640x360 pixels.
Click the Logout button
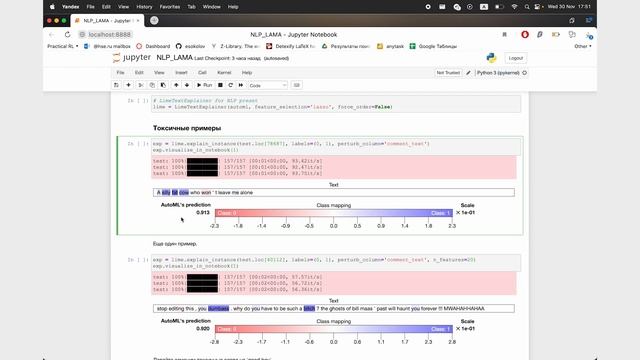tap(516, 58)
